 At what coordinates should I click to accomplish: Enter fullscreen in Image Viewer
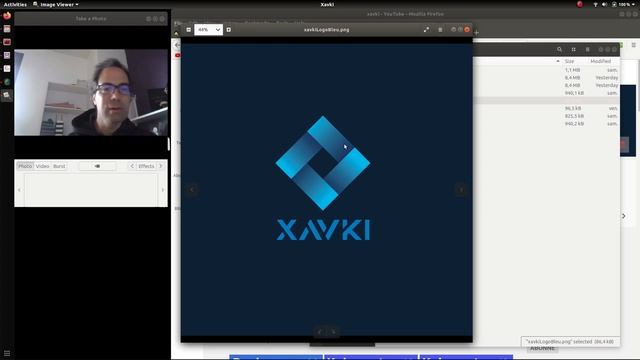[x=427, y=29]
